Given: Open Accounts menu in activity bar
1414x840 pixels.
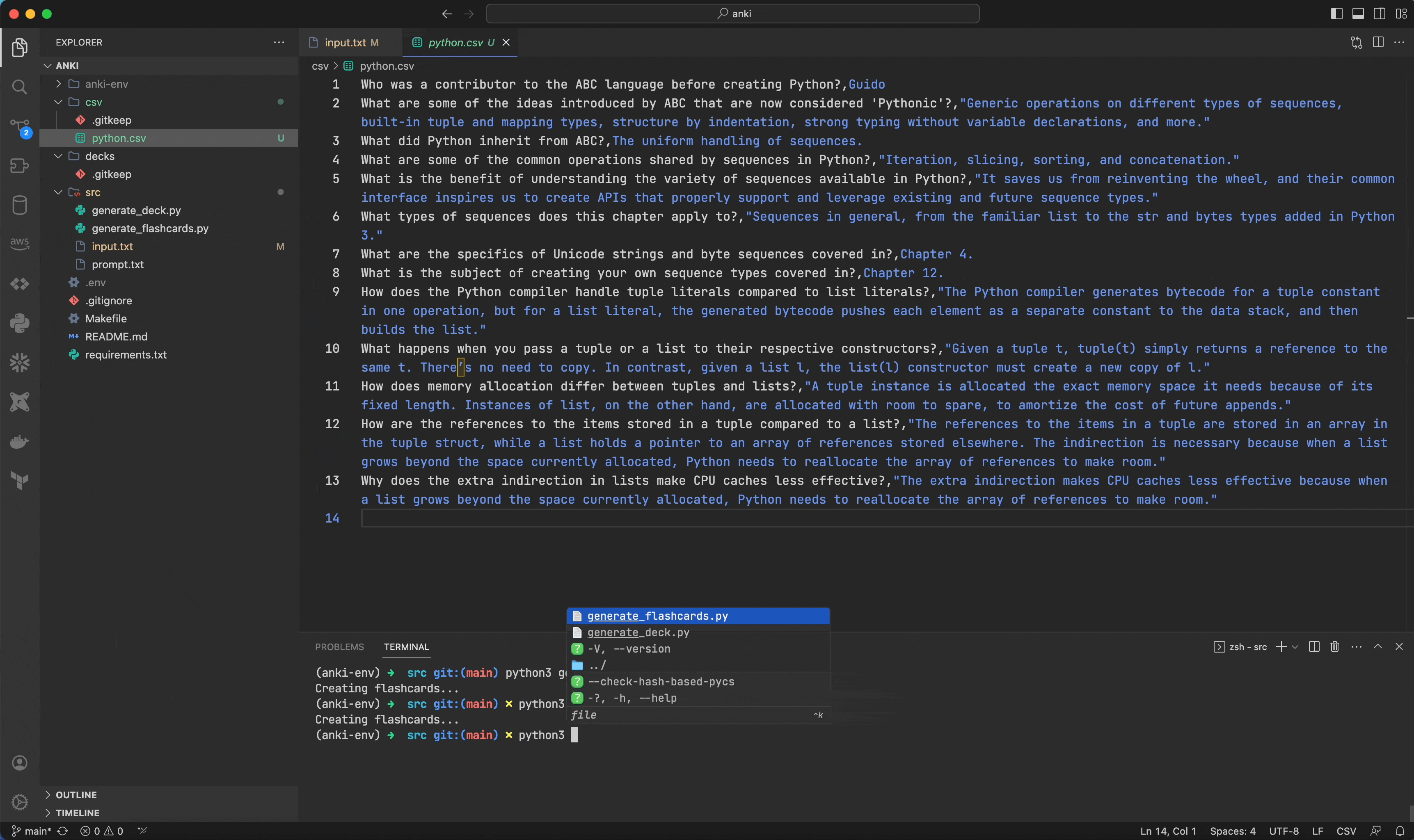Looking at the screenshot, I should [19, 763].
